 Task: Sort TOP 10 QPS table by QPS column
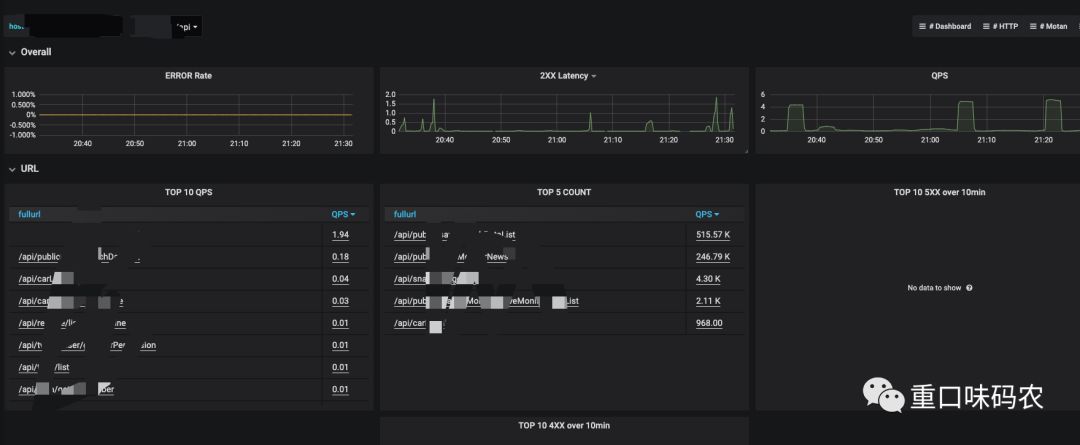click(343, 214)
